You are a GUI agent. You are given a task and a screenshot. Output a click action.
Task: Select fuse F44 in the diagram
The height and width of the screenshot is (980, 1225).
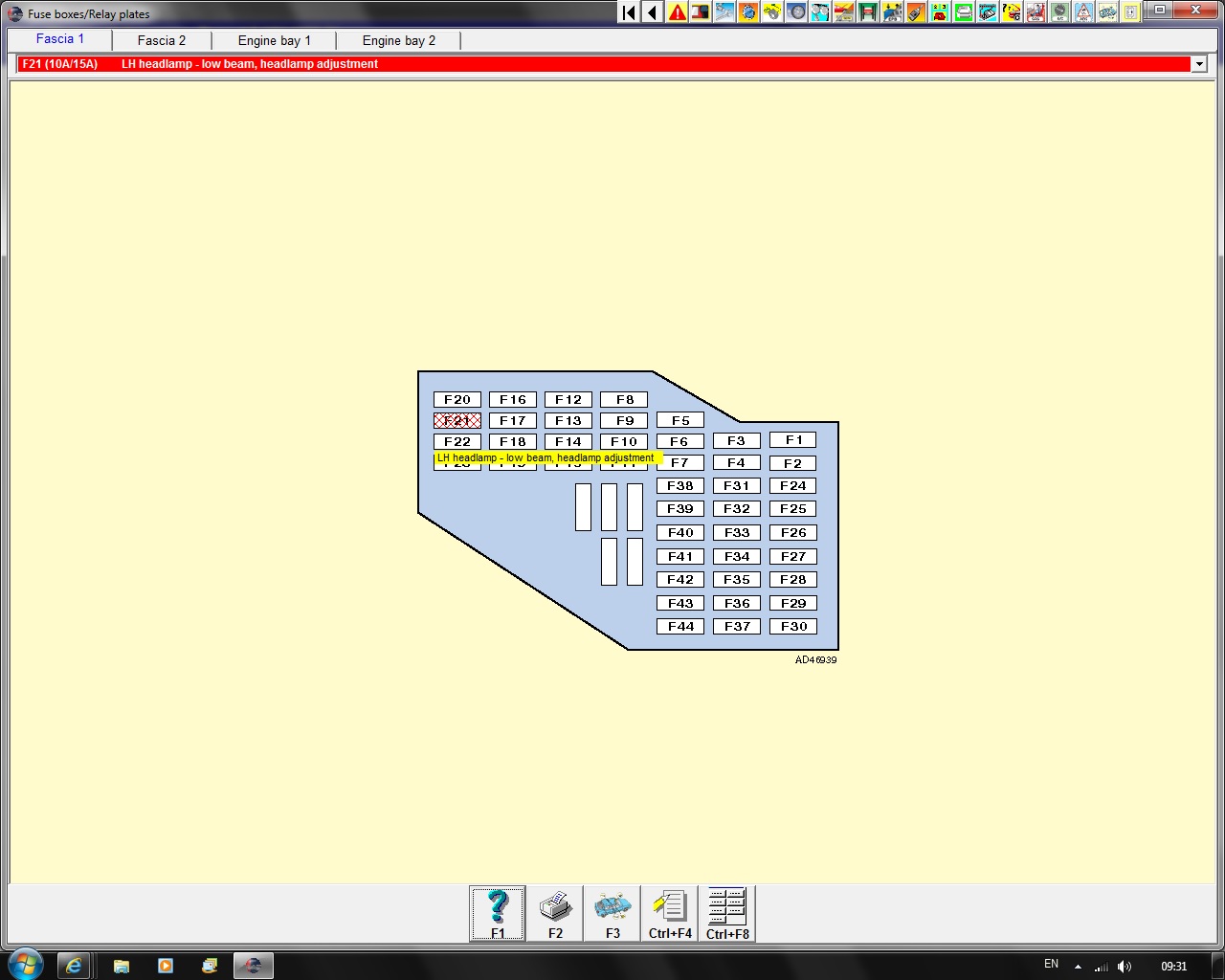click(x=680, y=627)
